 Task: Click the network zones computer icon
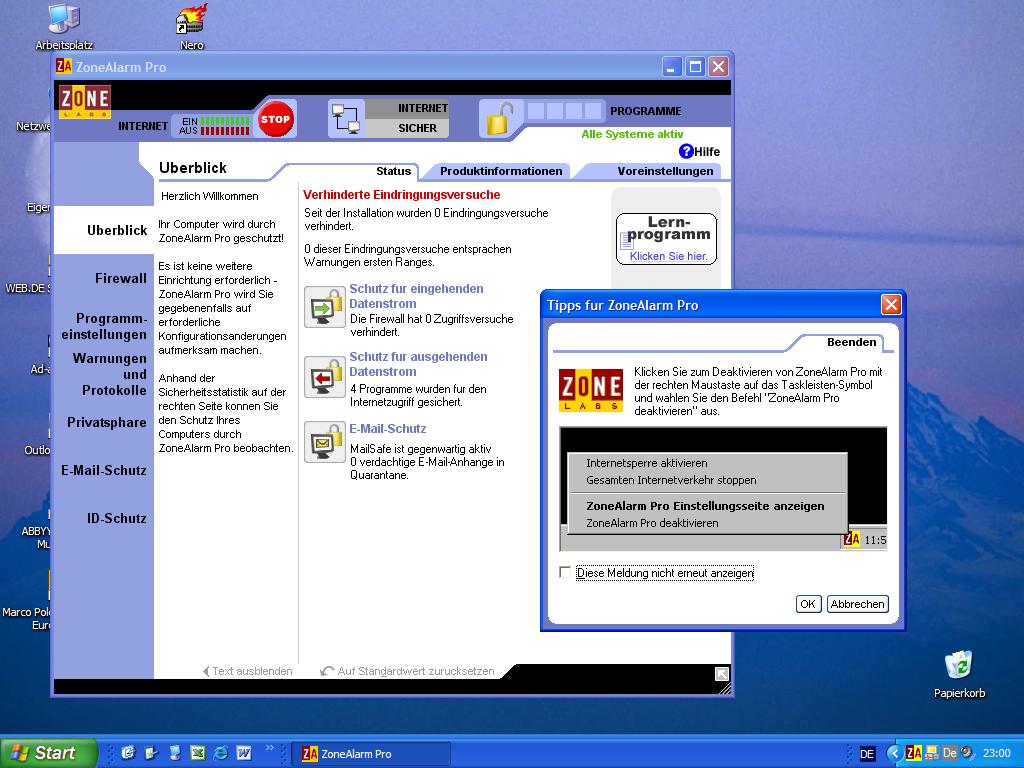[345, 119]
